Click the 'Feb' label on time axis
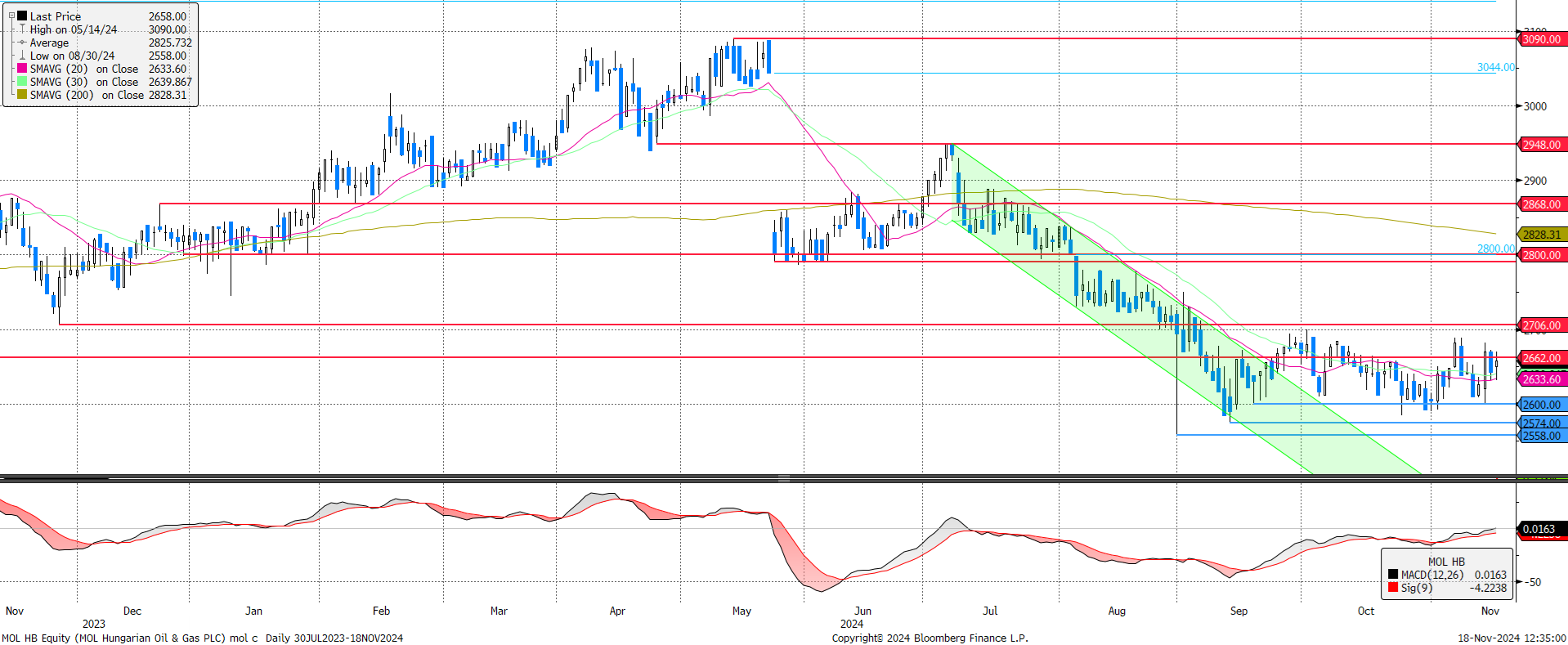The image size is (1568, 645). [381, 611]
